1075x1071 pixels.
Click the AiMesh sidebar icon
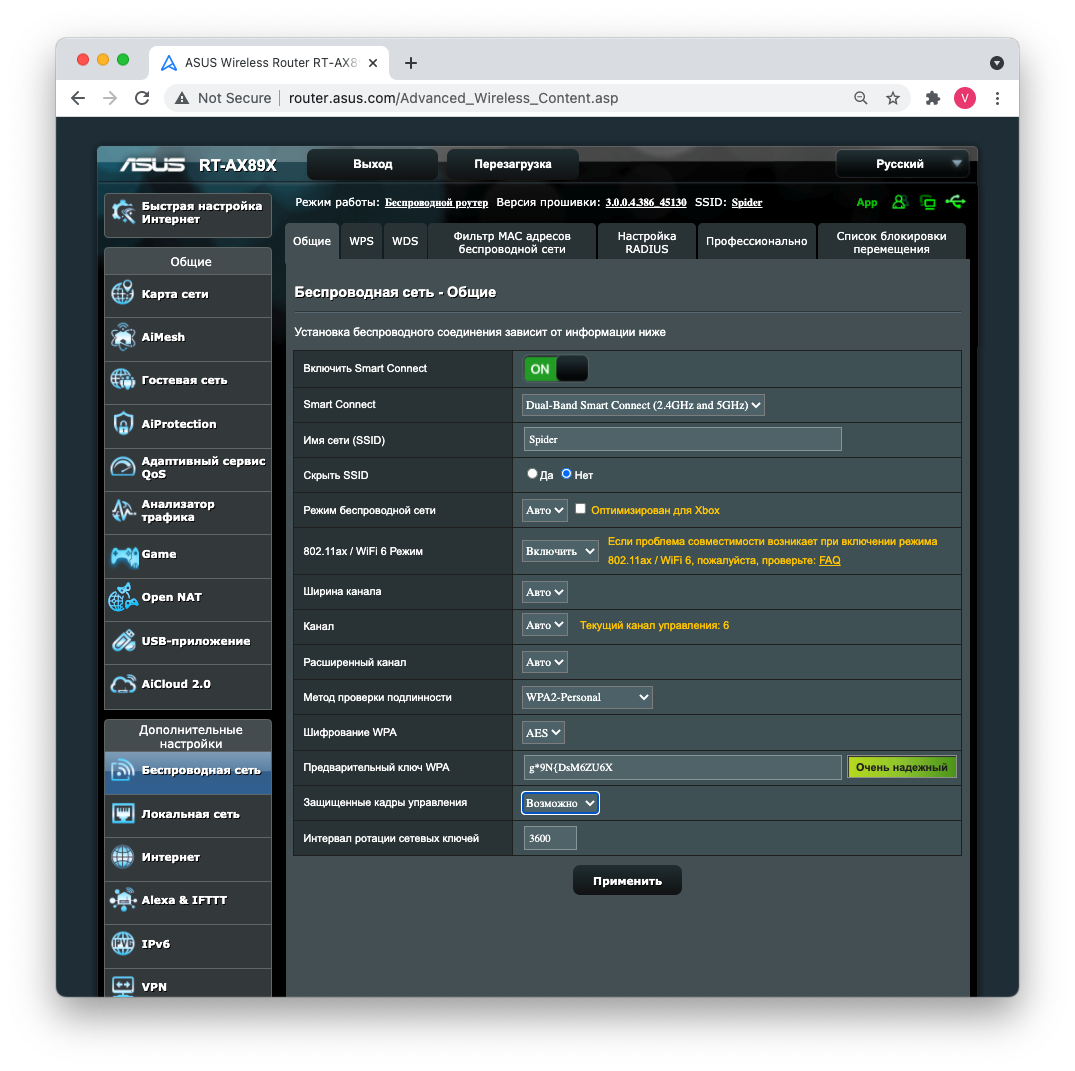coord(123,337)
